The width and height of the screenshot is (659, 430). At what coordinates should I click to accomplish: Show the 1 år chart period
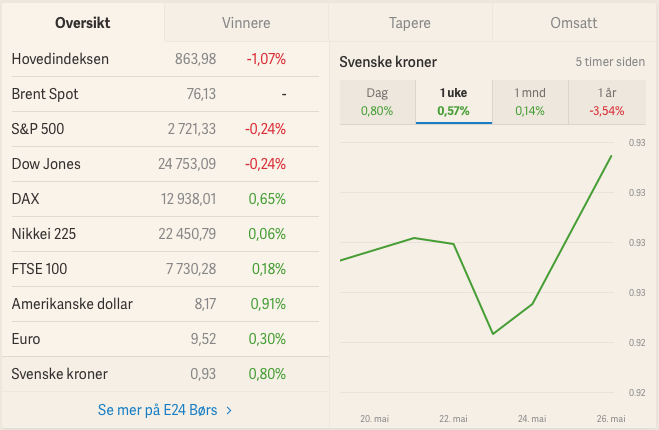tap(607, 101)
